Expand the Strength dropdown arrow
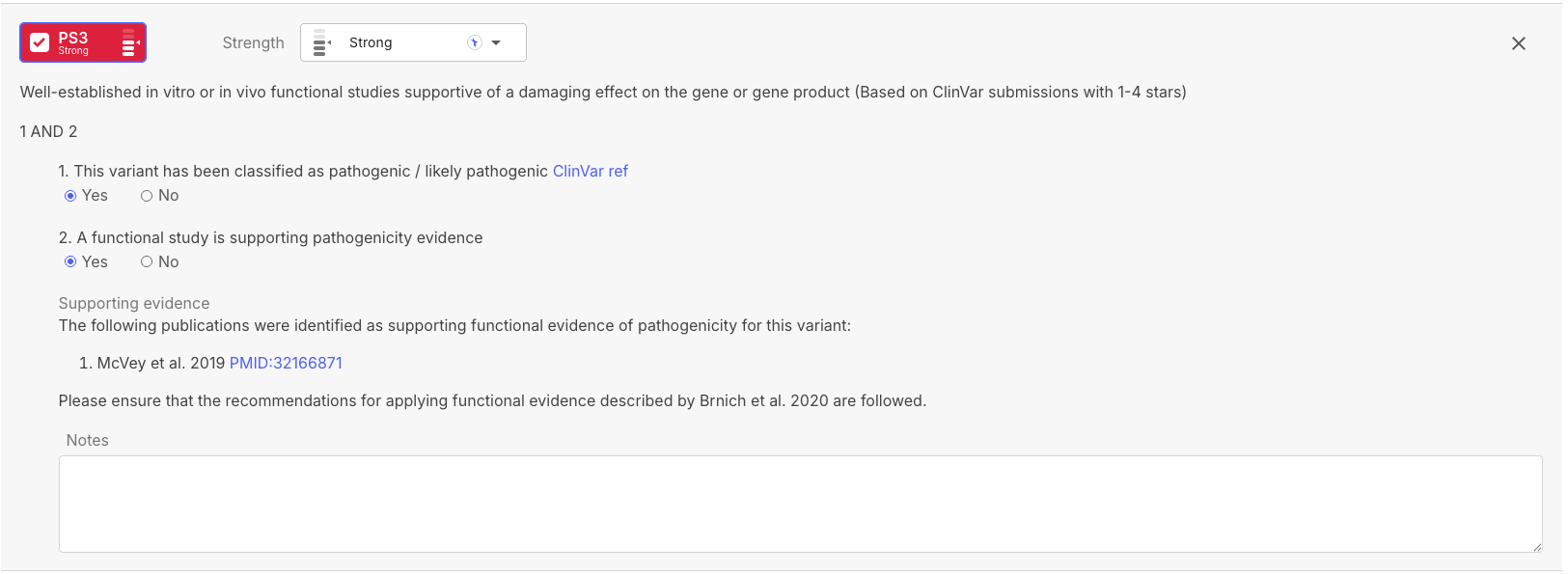Screen dimensions: 1568x574 496,42
